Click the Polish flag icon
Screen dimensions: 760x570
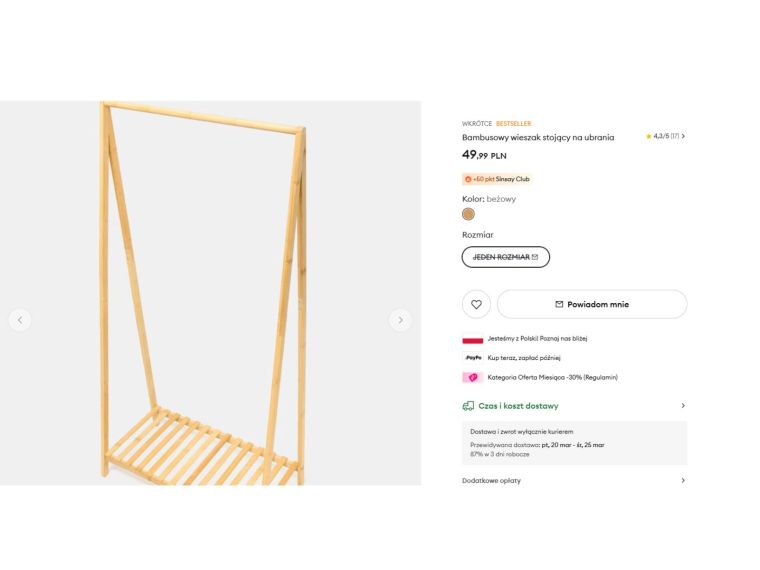[x=472, y=339]
